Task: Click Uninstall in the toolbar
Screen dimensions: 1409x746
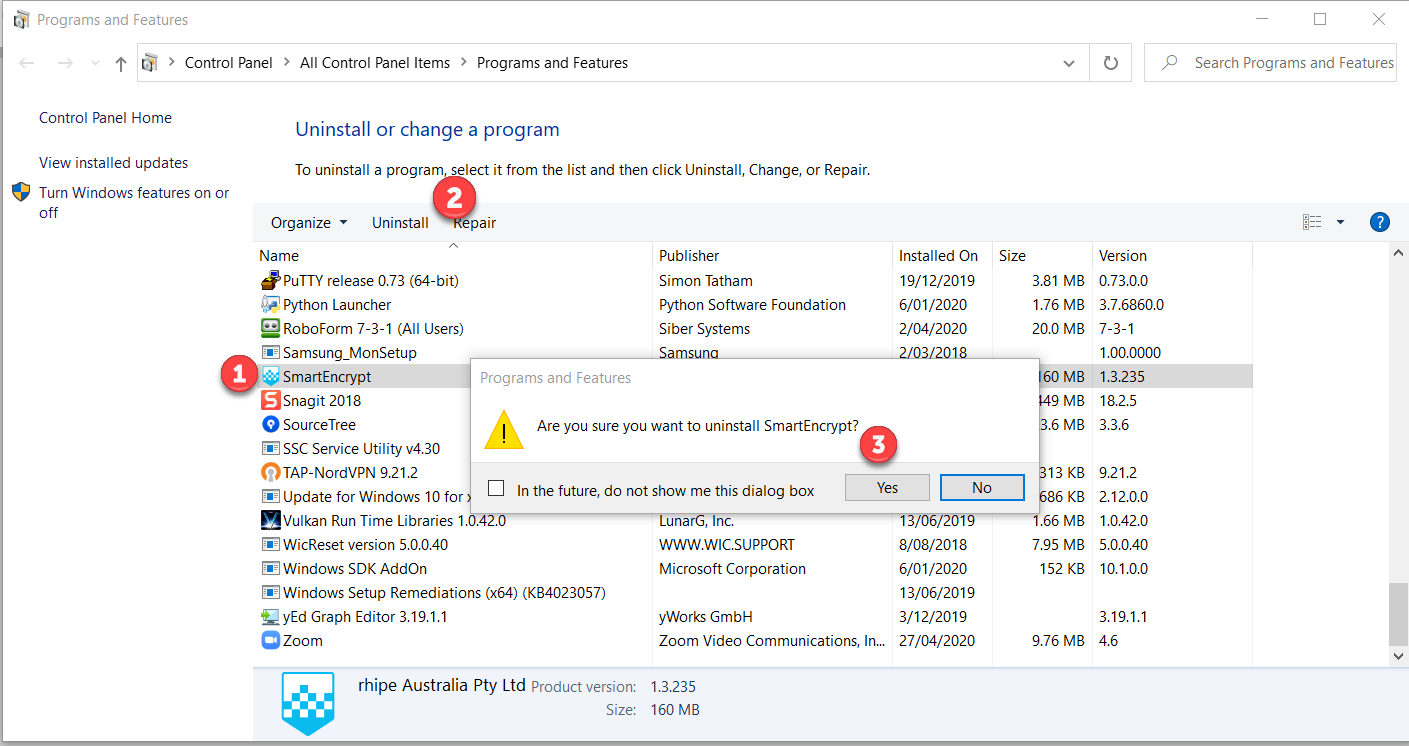Action: 400,223
